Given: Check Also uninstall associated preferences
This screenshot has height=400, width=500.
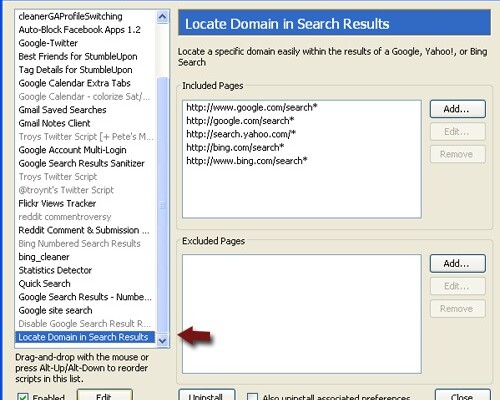Looking at the screenshot, I should (252, 397).
